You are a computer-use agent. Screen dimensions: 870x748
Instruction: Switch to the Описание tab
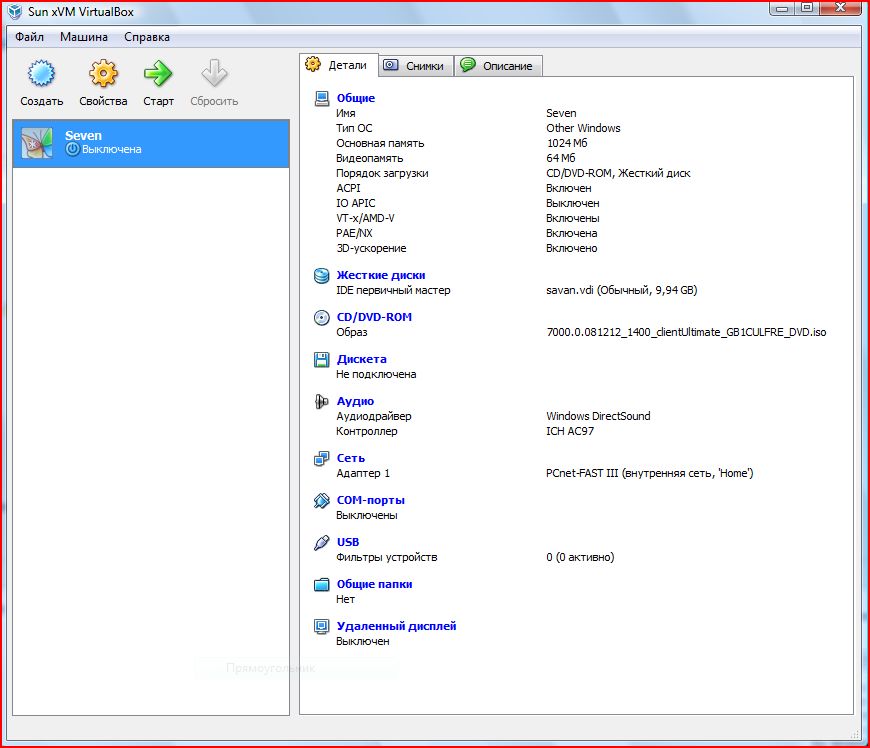click(498, 65)
